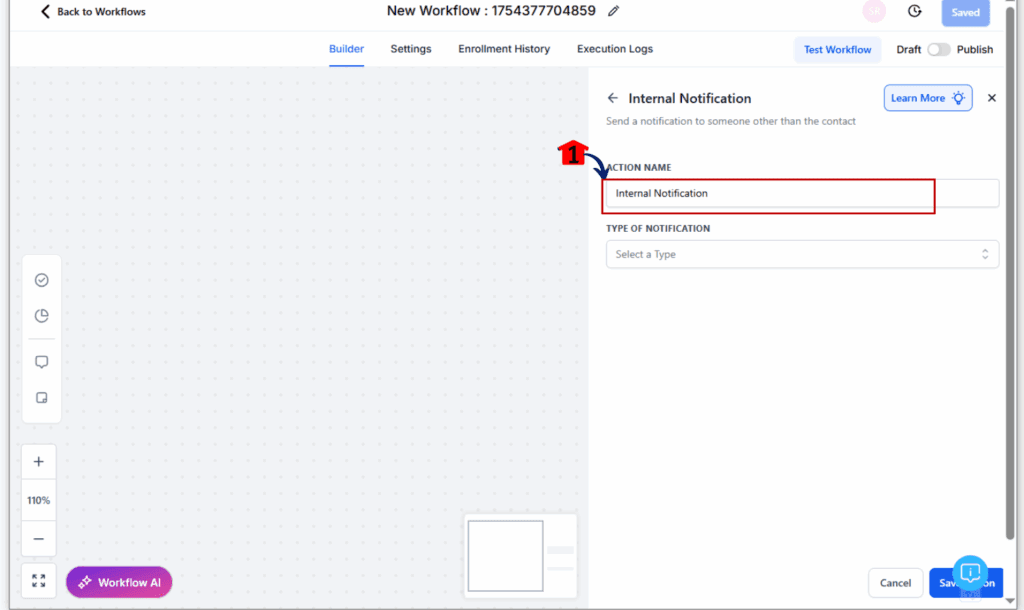Focus the Action Name input field

[802, 193]
